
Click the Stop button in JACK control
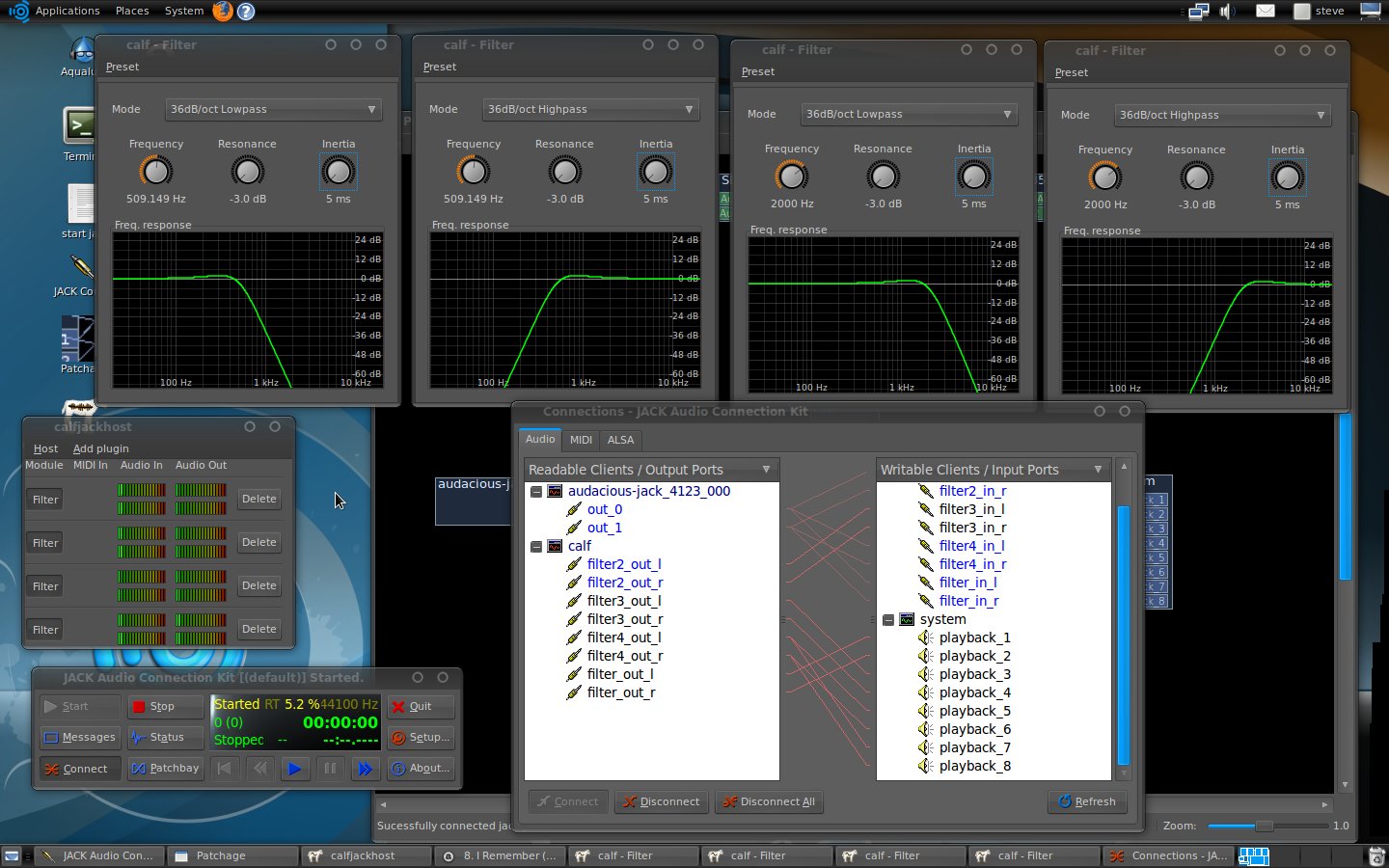coord(166,706)
